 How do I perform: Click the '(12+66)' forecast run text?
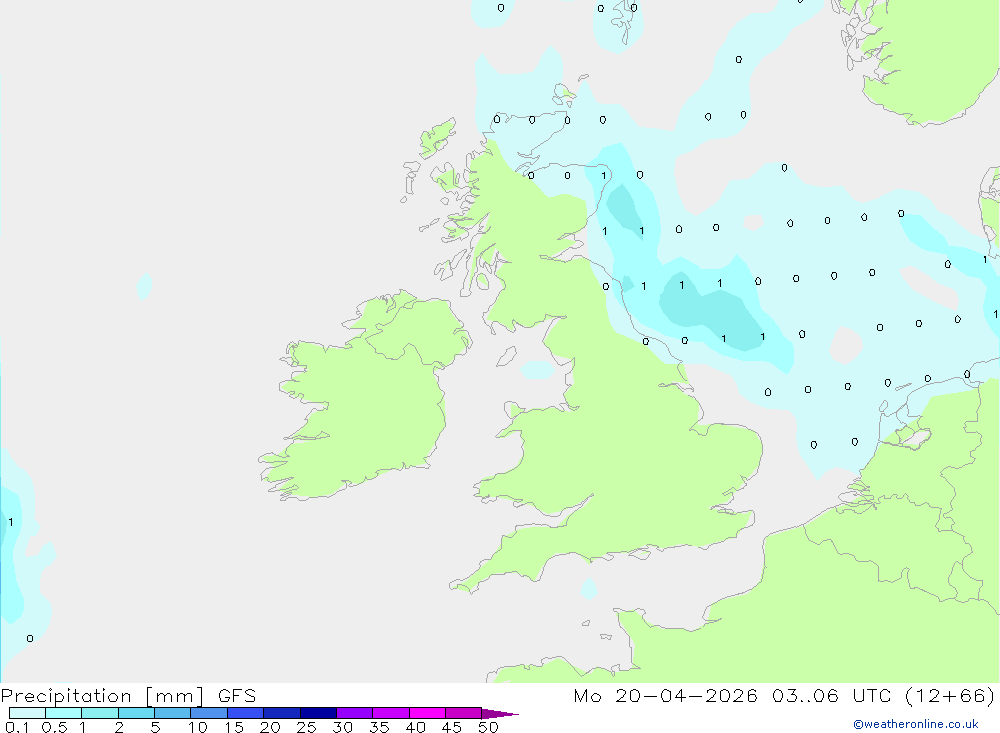tap(950, 696)
